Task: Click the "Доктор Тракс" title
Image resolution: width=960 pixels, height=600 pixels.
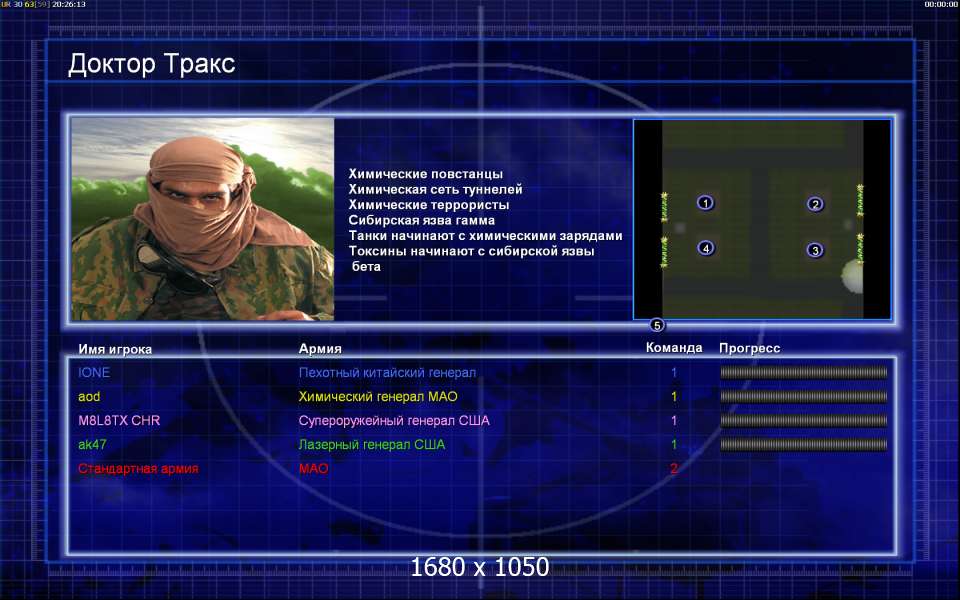Action: pos(151,64)
